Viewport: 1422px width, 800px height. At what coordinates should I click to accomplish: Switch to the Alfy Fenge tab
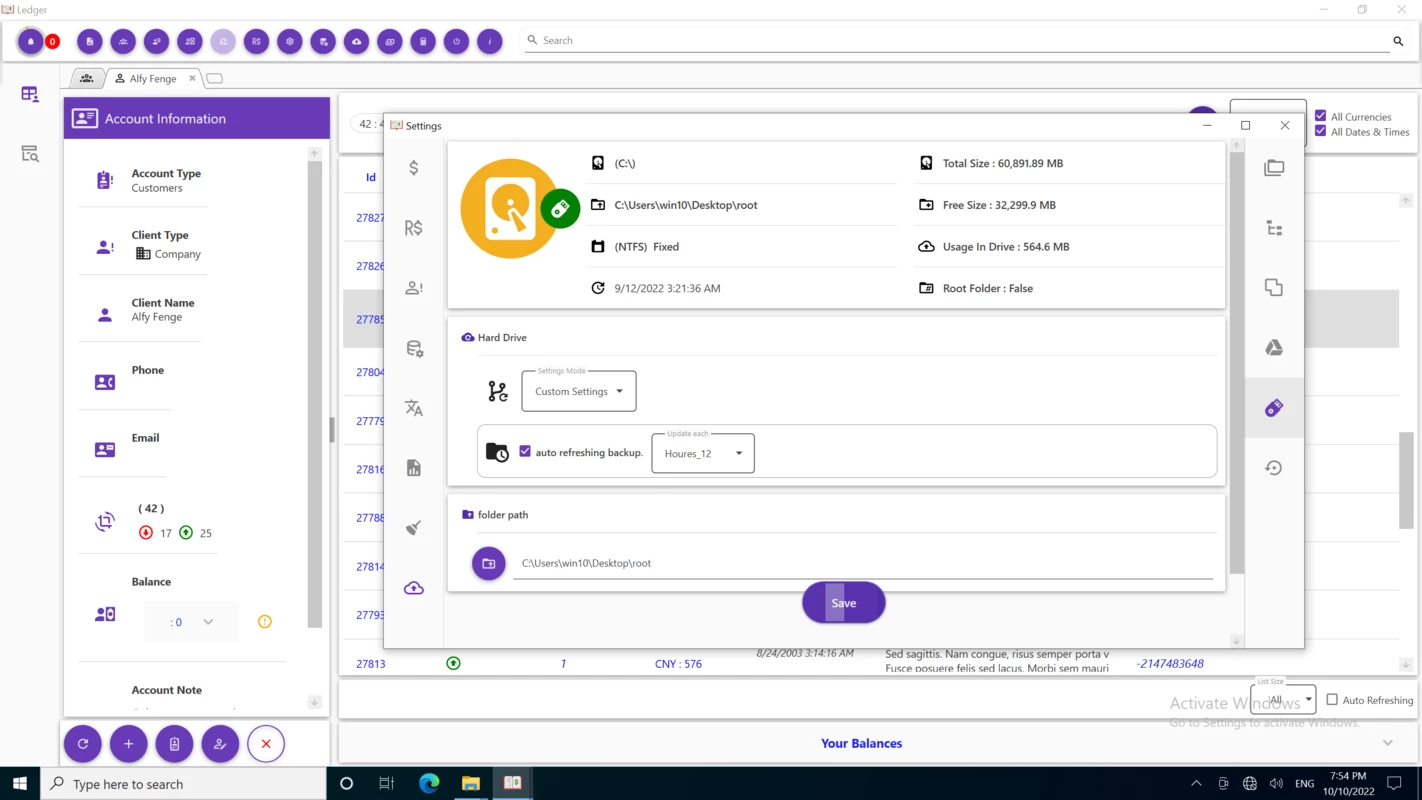pos(153,78)
